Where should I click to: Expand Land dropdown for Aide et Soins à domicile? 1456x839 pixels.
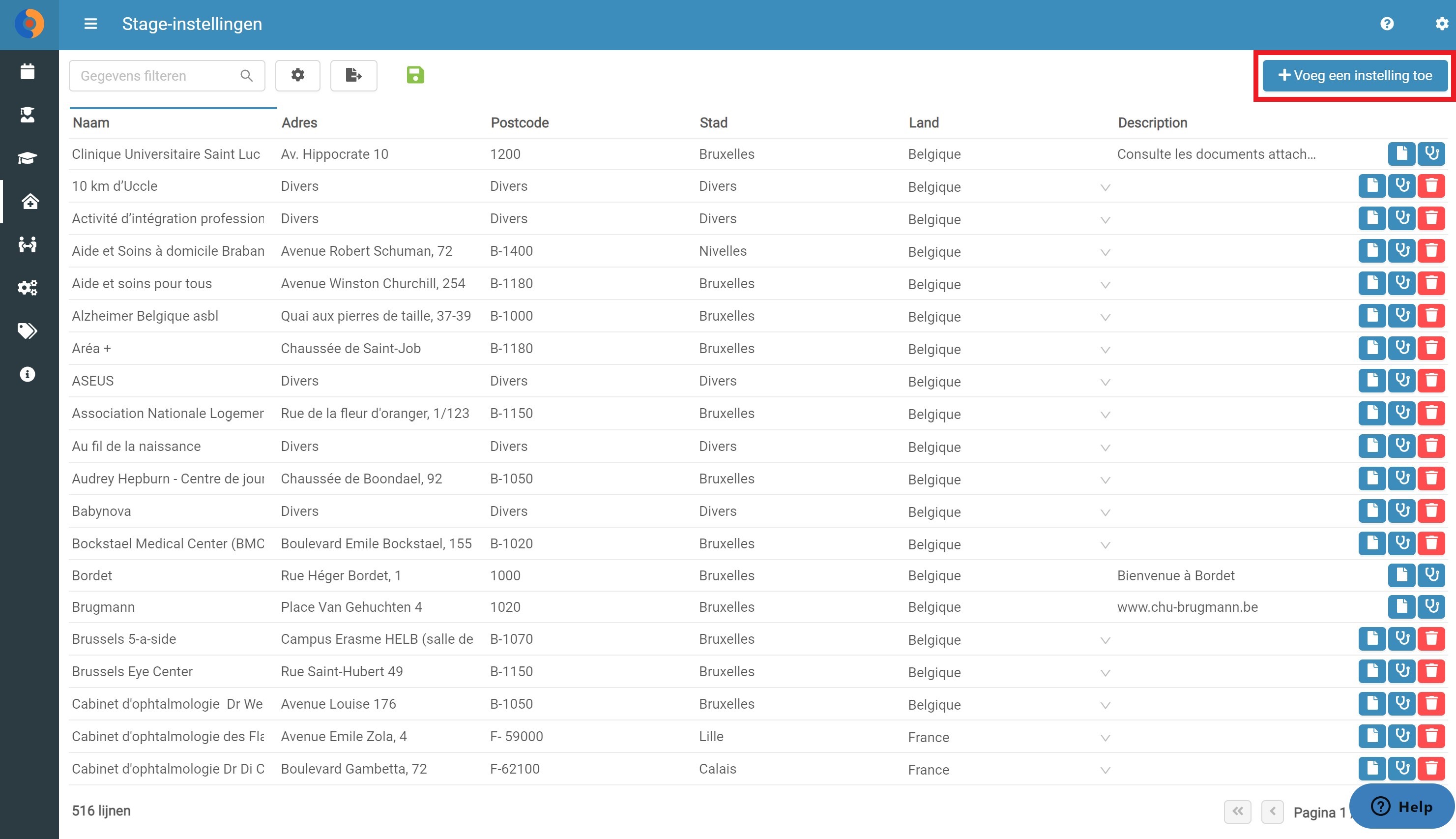(1105, 252)
